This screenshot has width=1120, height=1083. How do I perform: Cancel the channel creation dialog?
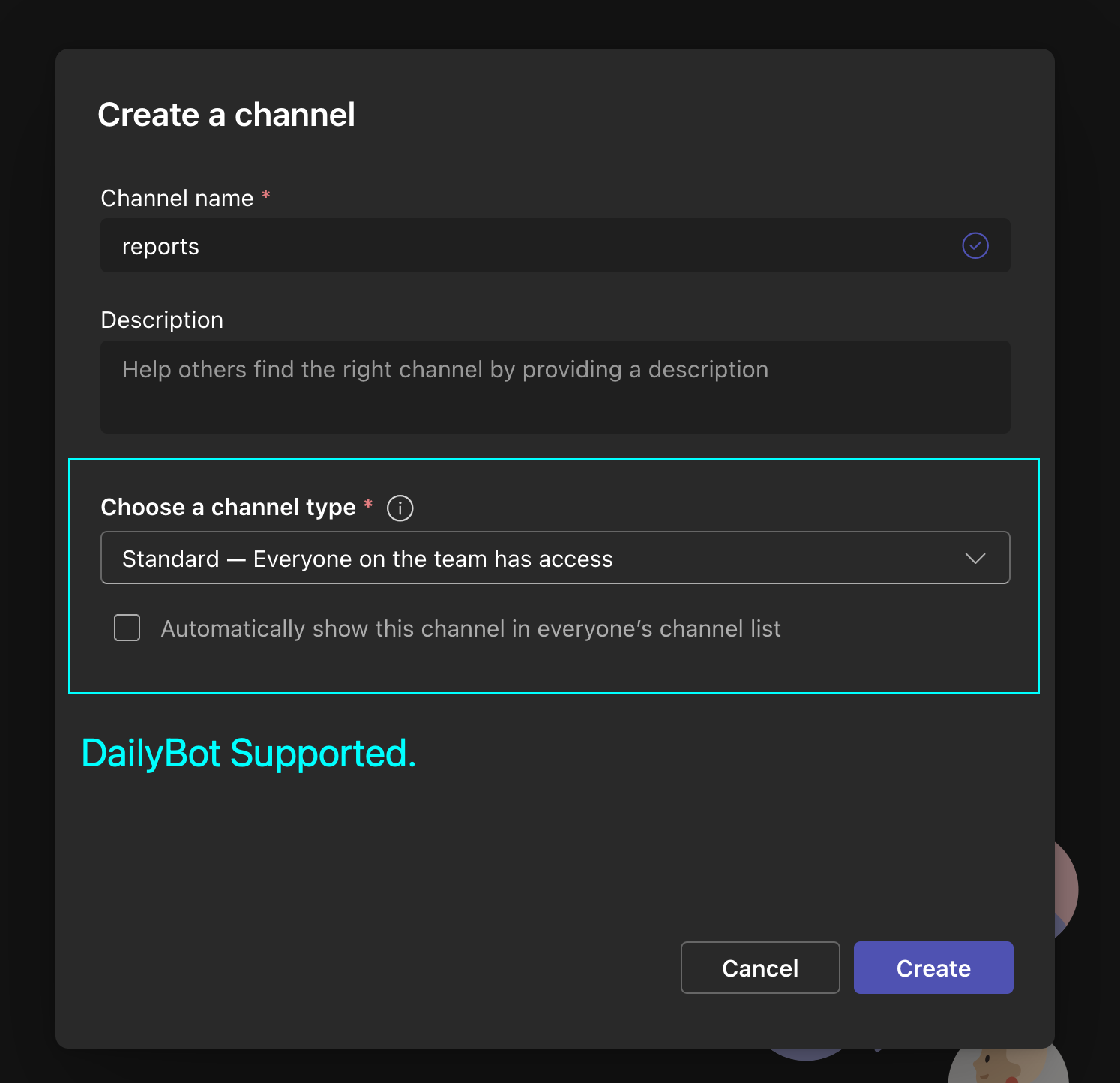pyautogui.click(x=759, y=967)
